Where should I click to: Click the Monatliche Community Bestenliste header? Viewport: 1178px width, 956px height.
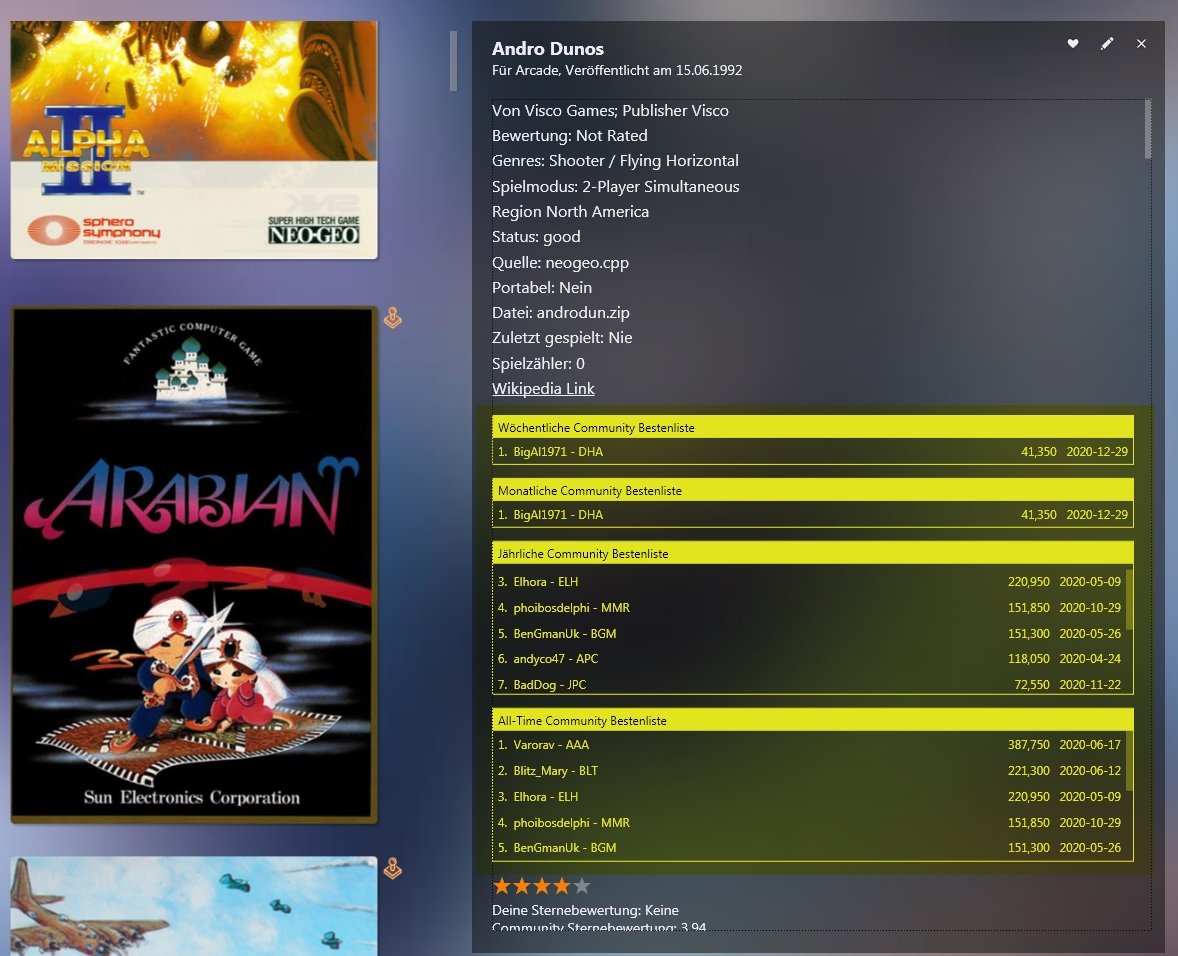(812, 490)
